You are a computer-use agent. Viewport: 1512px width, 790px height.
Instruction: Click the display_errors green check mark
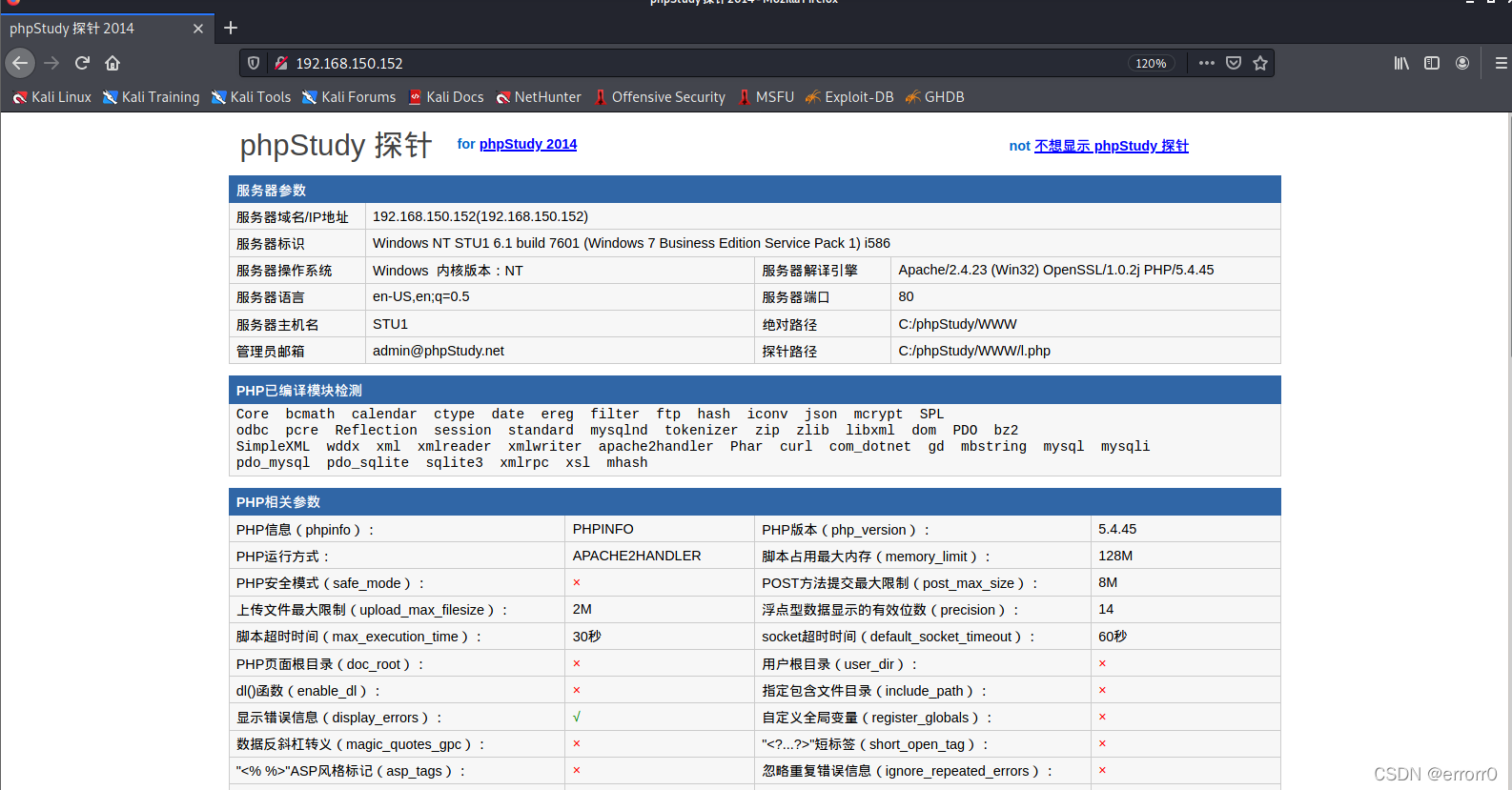pyautogui.click(x=577, y=717)
